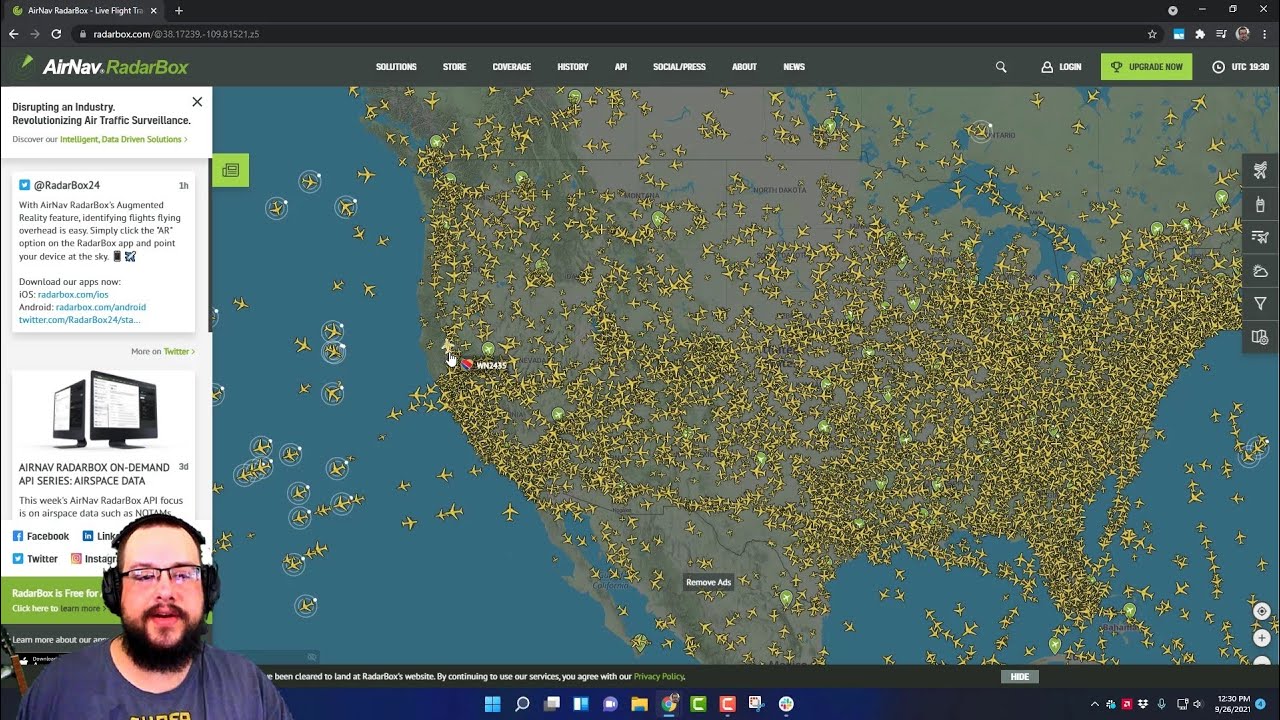Open the Chat camera icon on taskbar
Viewport: 1280px width, 720px height.
(610, 704)
